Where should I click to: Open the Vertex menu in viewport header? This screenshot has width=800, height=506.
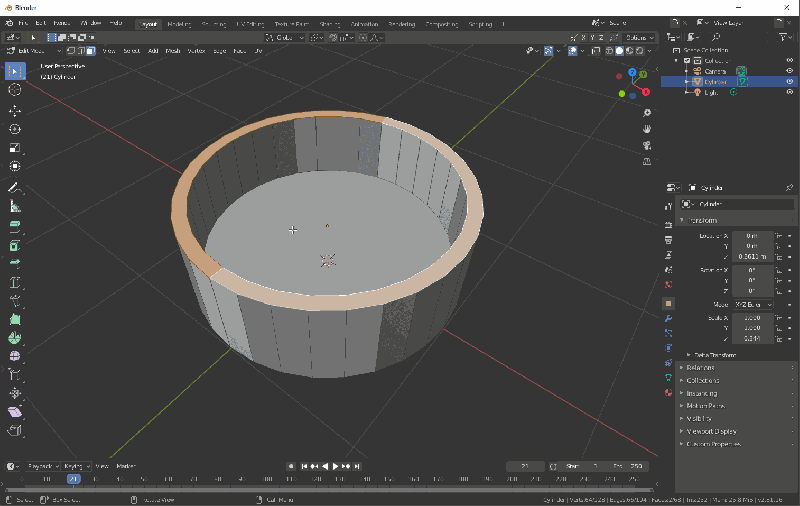coord(196,50)
